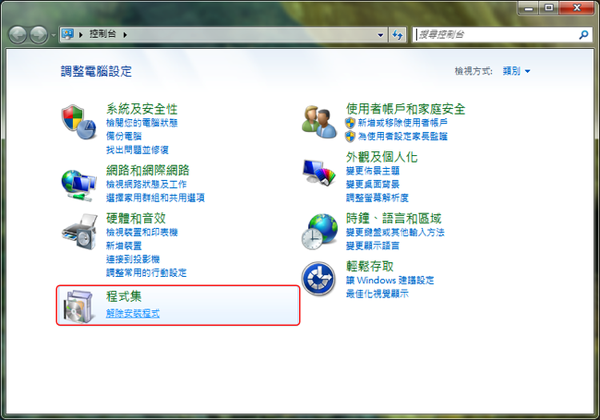Click the refresh icon beside address bar
This screenshot has height=420, width=600.
point(397,35)
